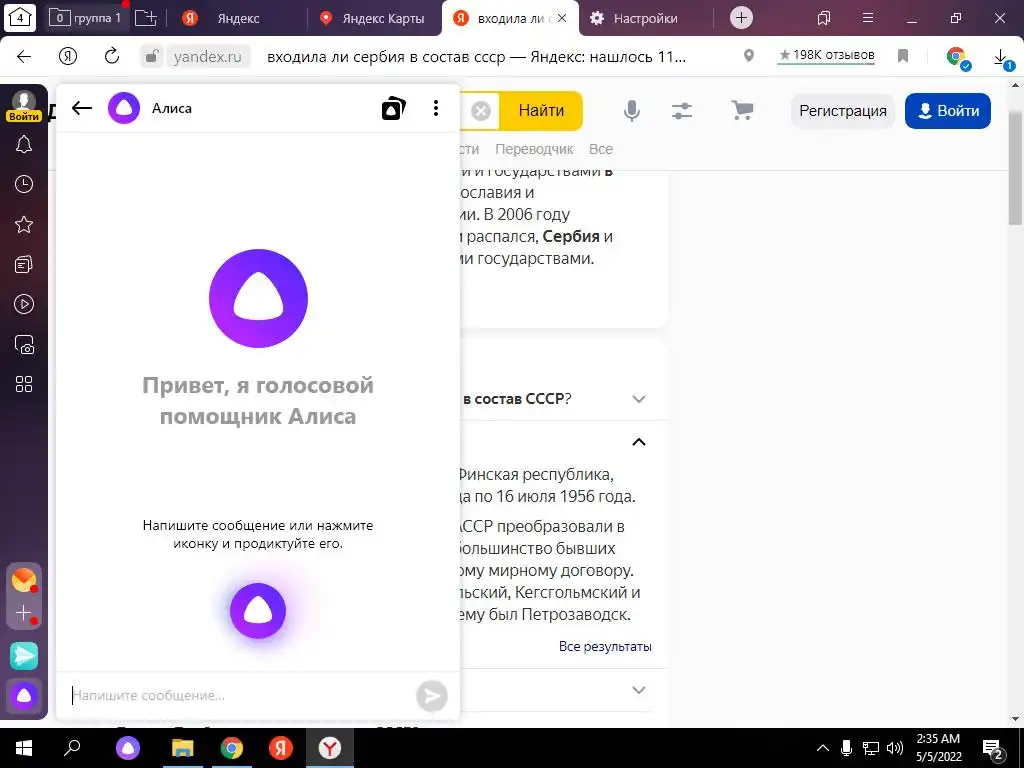Reload the current page
Viewport: 1024px width, 768px height.
[112, 56]
